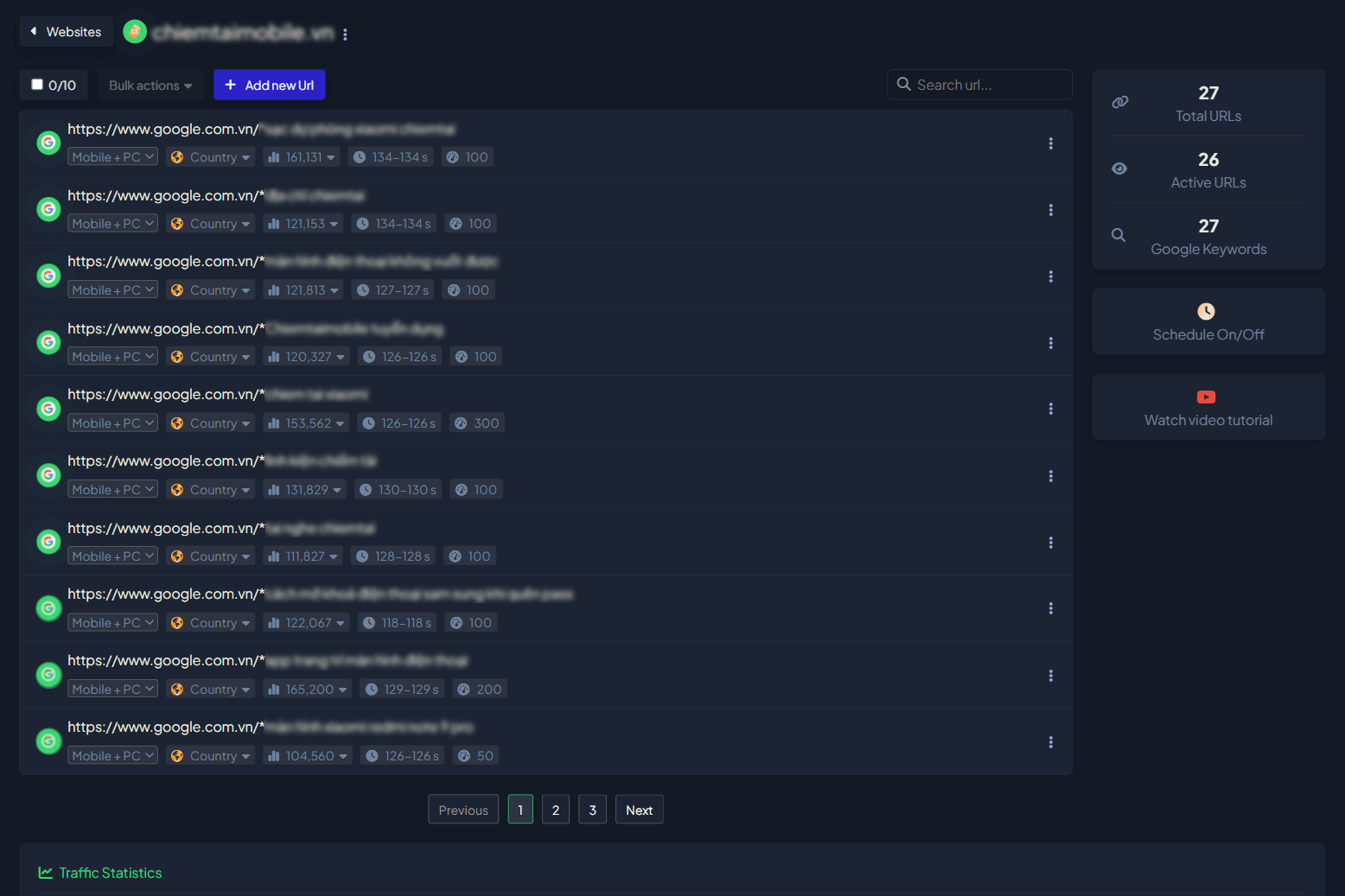Viewport: 1345px width, 896px height.
Task: Select current page 1 button
Action: pyautogui.click(x=520, y=810)
